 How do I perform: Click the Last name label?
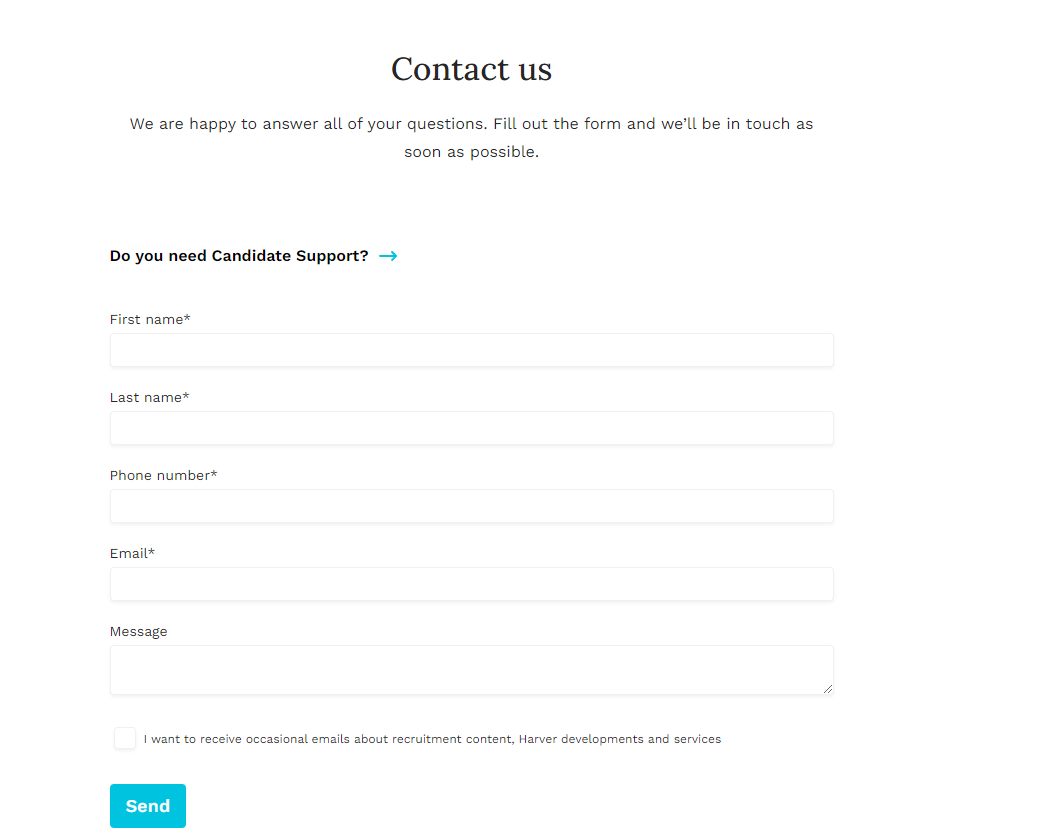tap(146, 398)
